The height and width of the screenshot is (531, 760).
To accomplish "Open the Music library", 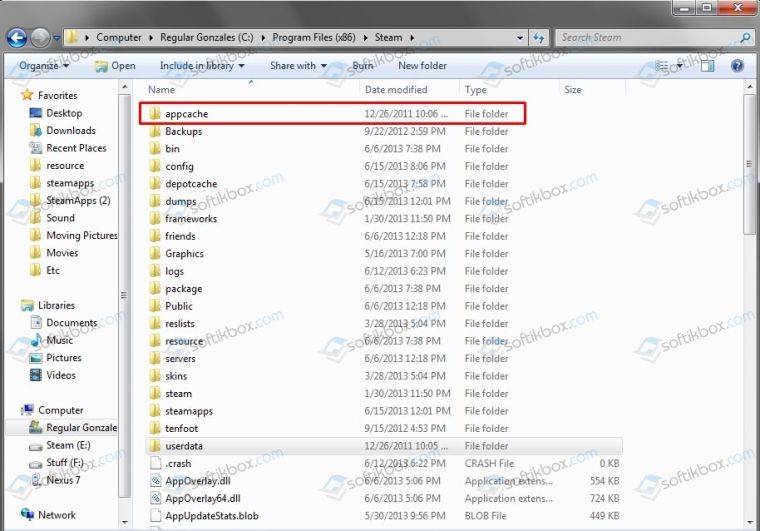I will (x=51, y=340).
